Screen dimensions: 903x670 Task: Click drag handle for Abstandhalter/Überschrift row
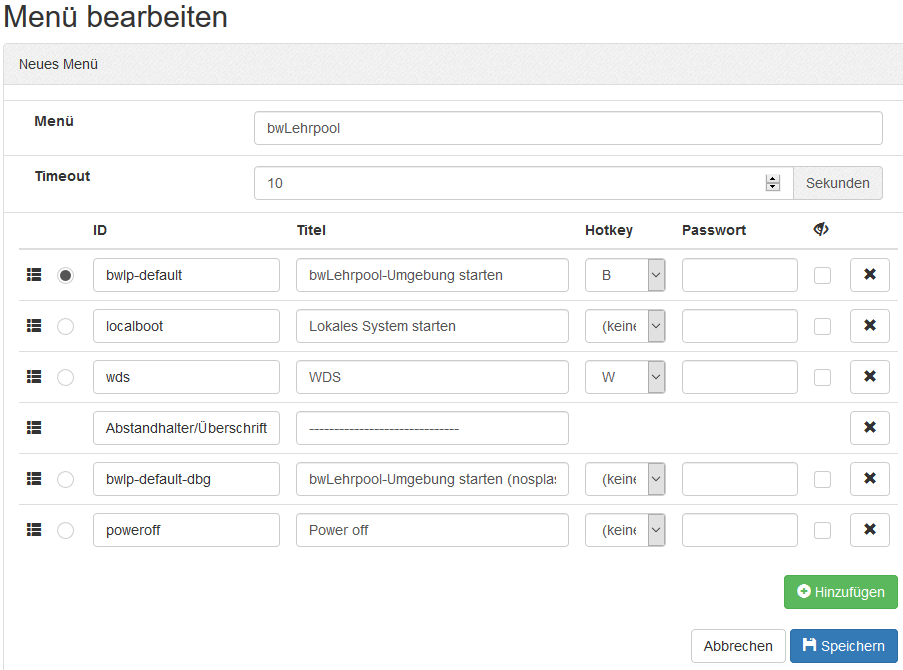34,428
